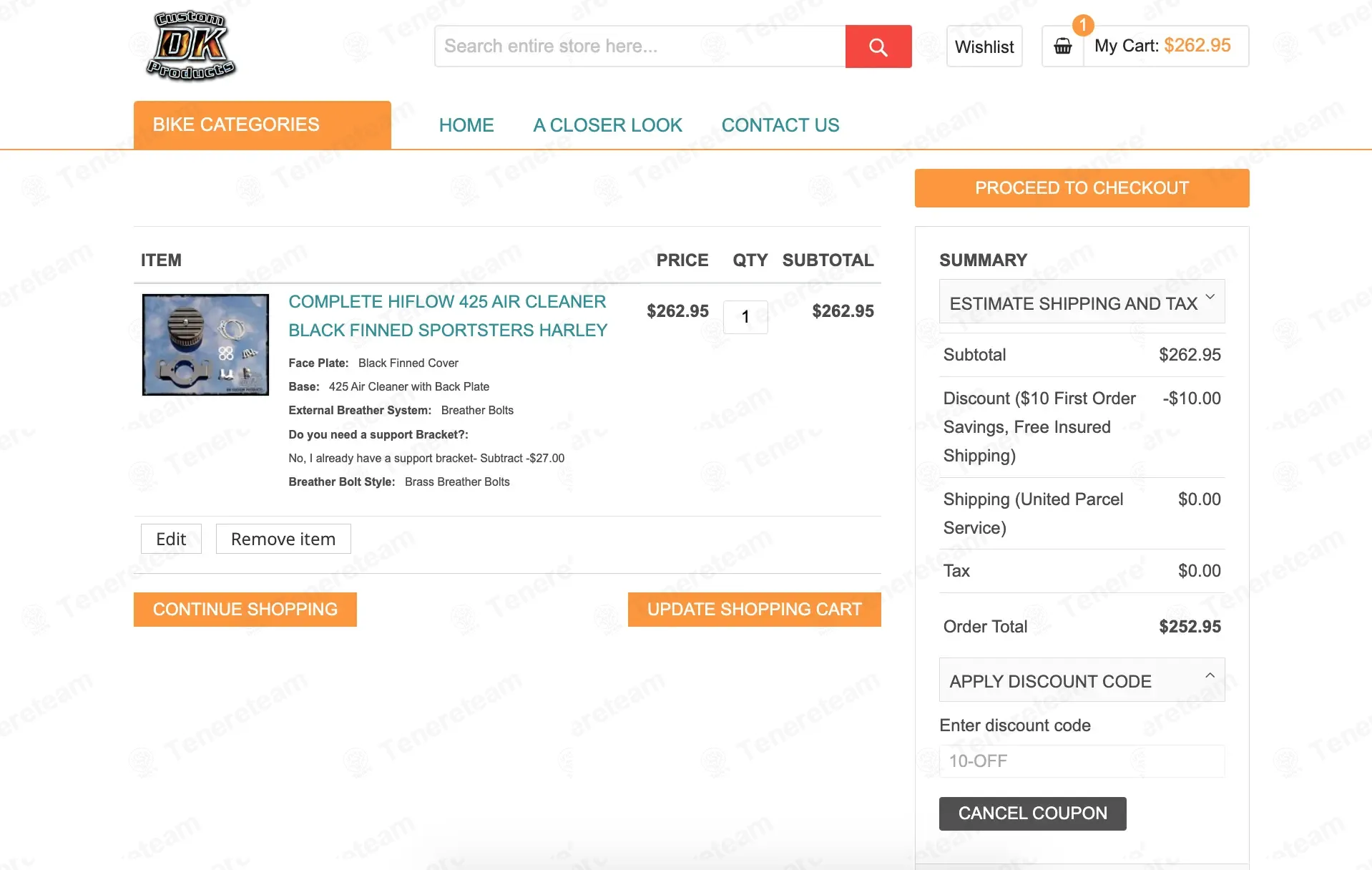The height and width of the screenshot is (870, 1372).
Task: Go to the Home menu item
Action: [x=466, y=125]
